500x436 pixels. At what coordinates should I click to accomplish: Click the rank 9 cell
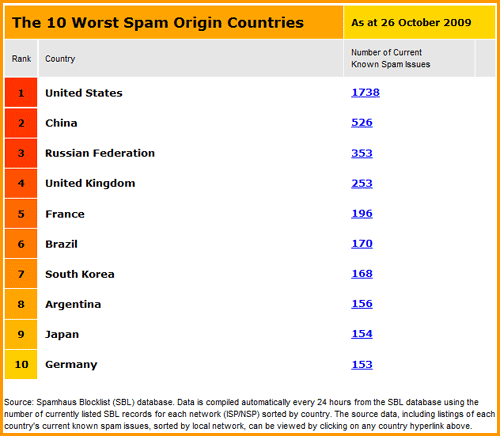click(21, 334)
